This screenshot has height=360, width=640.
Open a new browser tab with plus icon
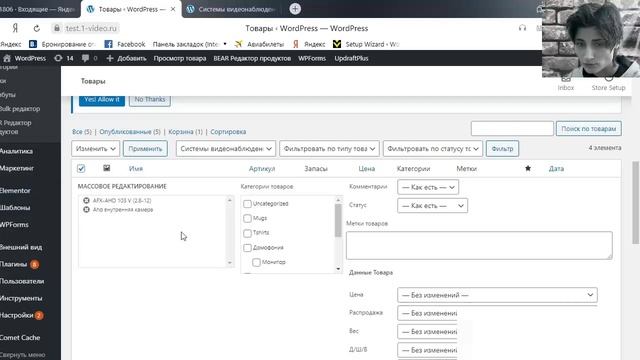295,9
